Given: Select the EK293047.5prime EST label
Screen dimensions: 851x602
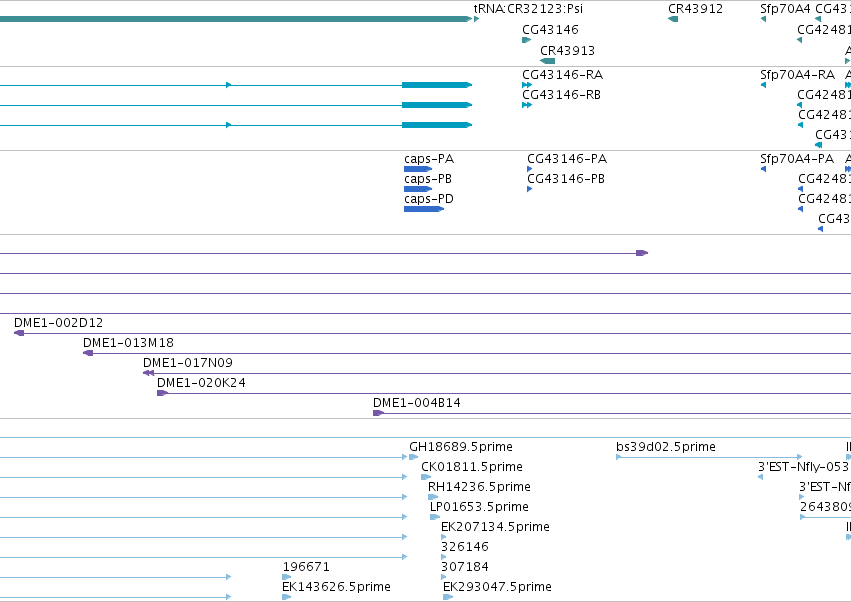Looking at the screenshot, I should [x=497, y=587].
